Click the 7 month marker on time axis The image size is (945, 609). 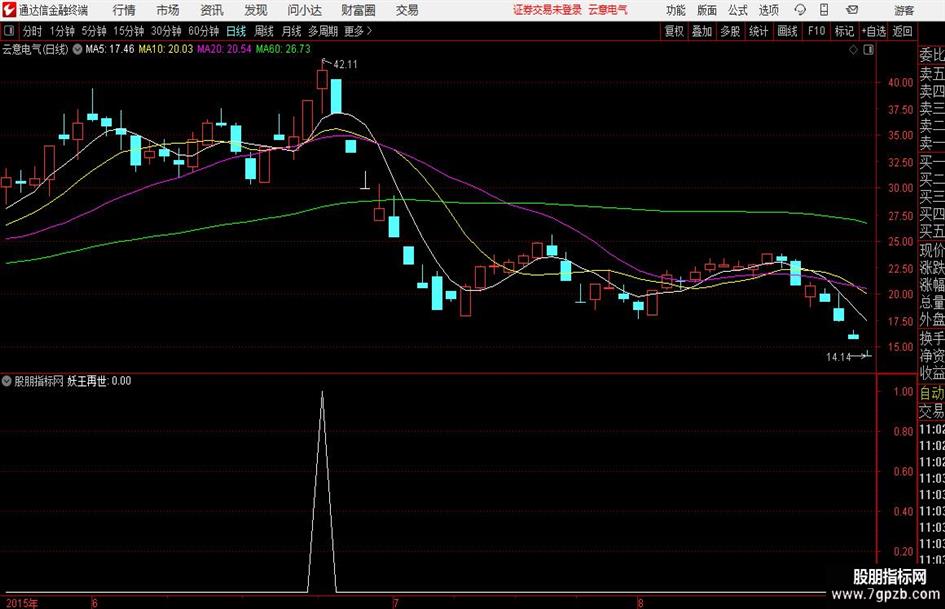click(396, 603)
